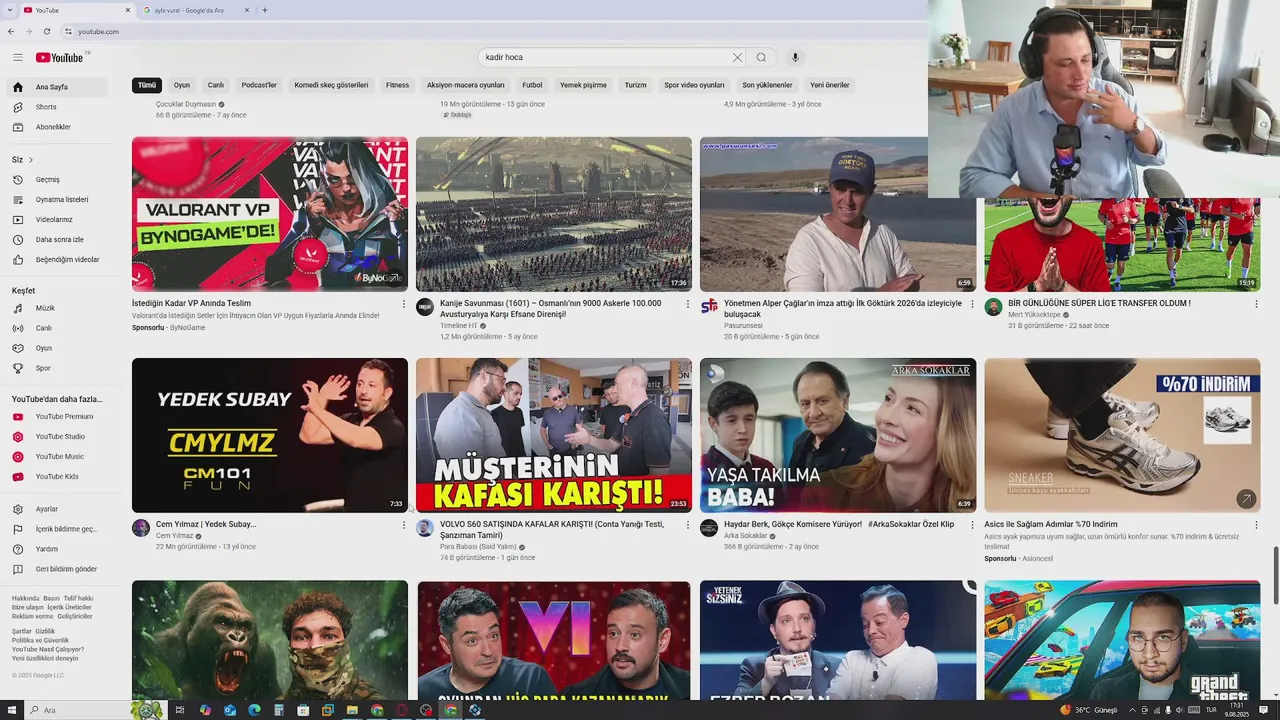Expand the Siz section chevron

click(31, 160)
